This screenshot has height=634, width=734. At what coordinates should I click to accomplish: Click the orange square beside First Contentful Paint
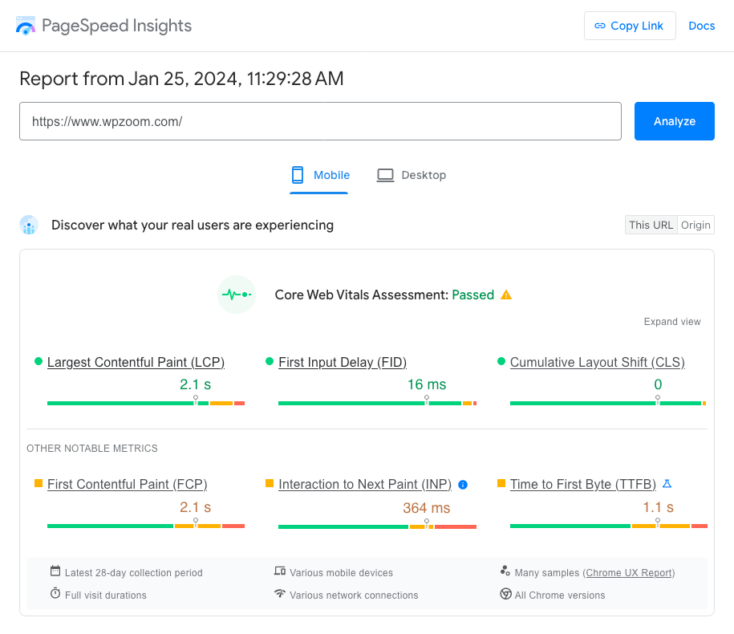coord(38,483)
